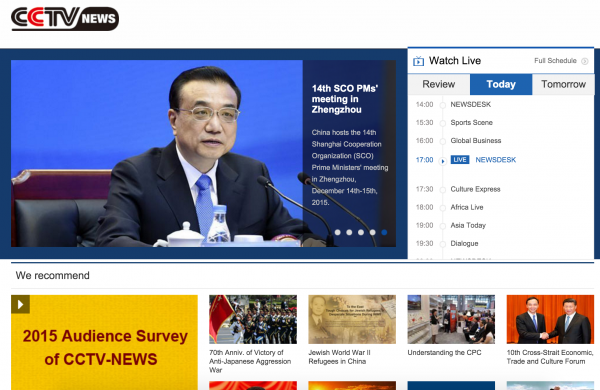Open Jewish World War II Refugees link
The width and height of the screenshot is (600, 390).
339,357
